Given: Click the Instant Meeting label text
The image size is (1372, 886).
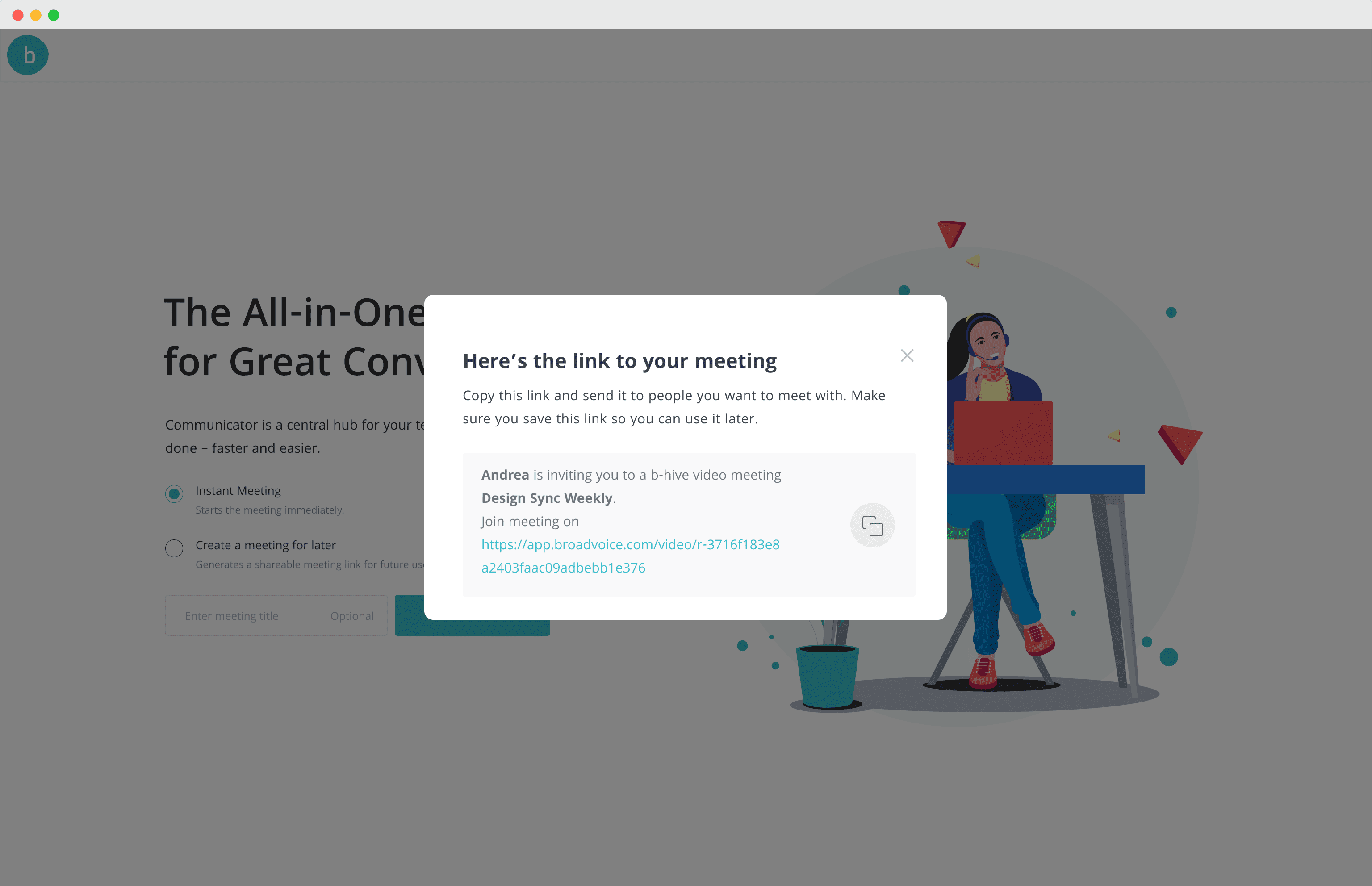Looking at the screenshot, I should tap(238, 491).
